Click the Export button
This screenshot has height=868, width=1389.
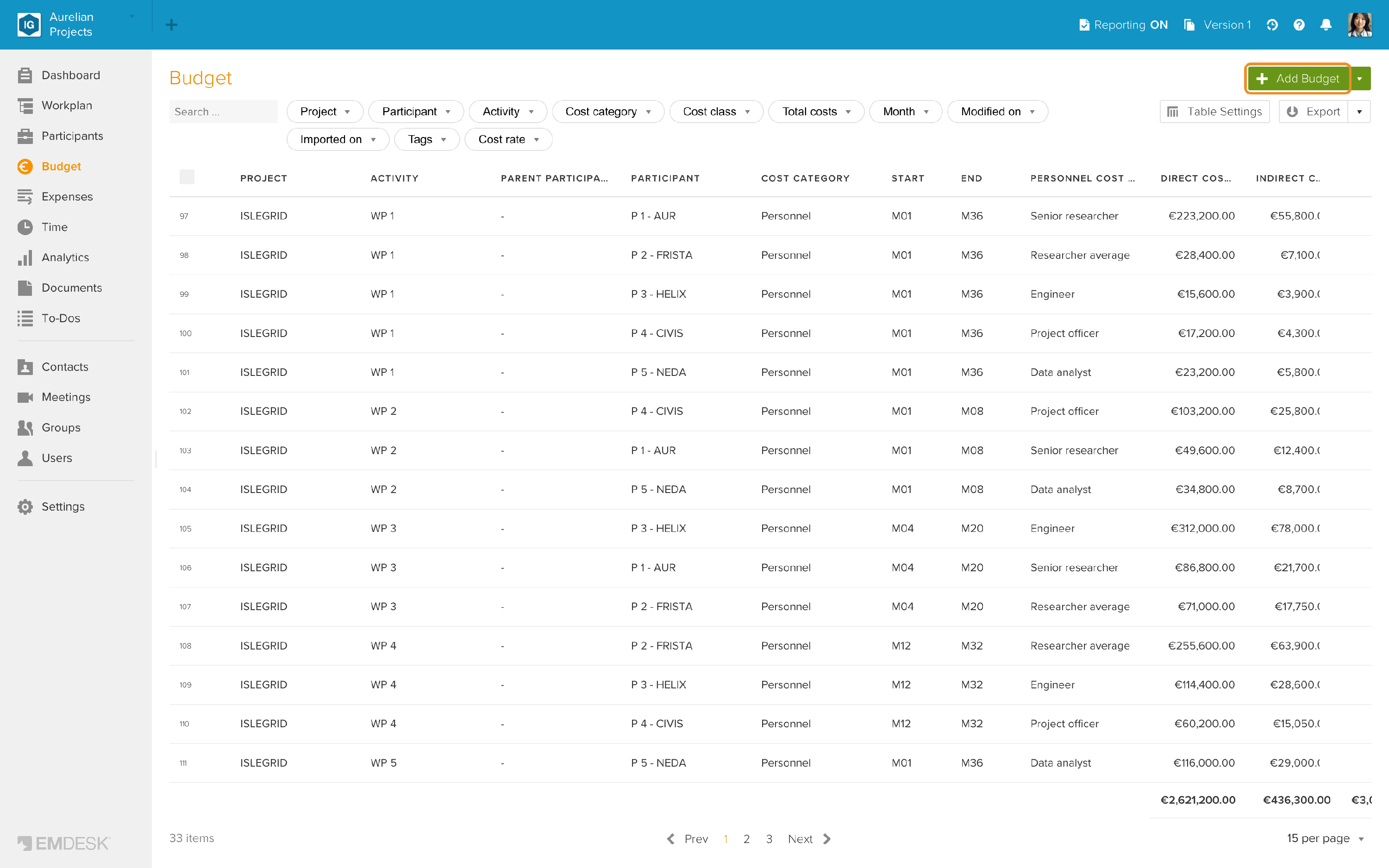(x=1313, y=112)
